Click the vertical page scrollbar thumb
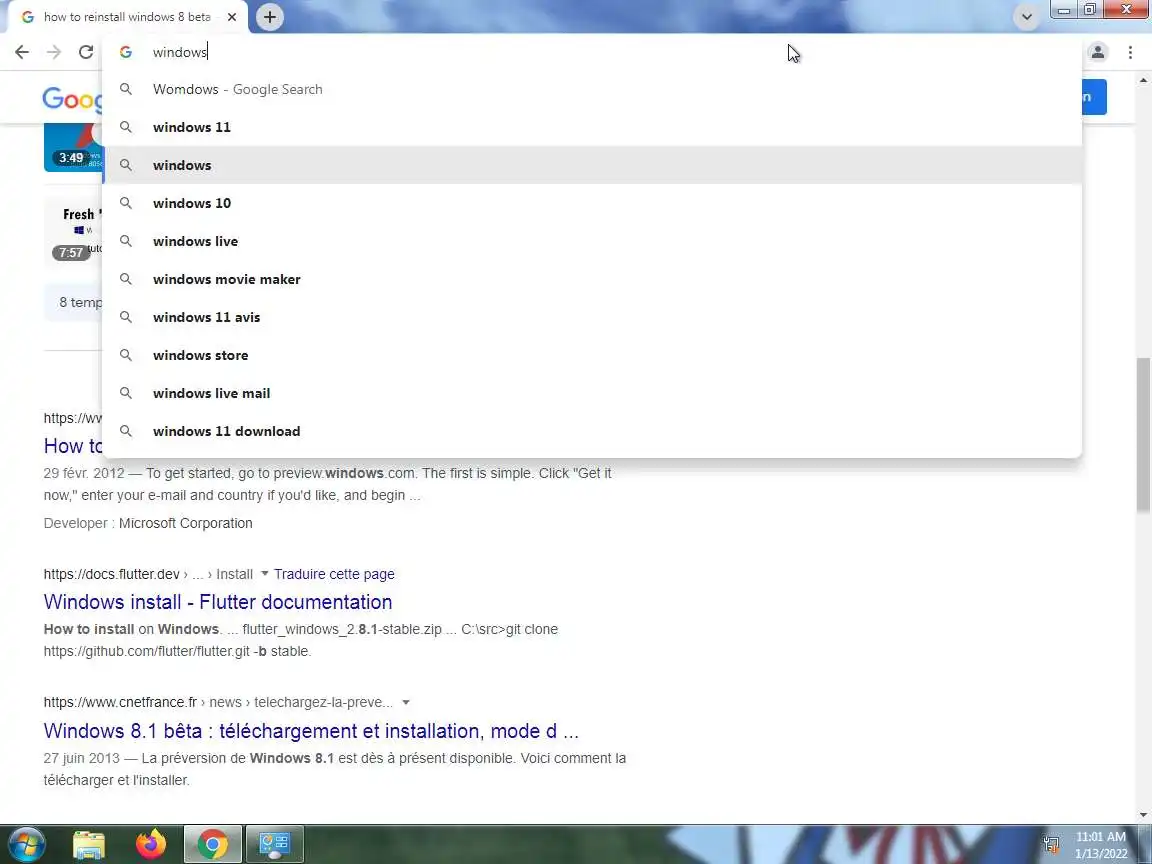The height and width of the screenshot is (864, 1152). (1143, 434)
